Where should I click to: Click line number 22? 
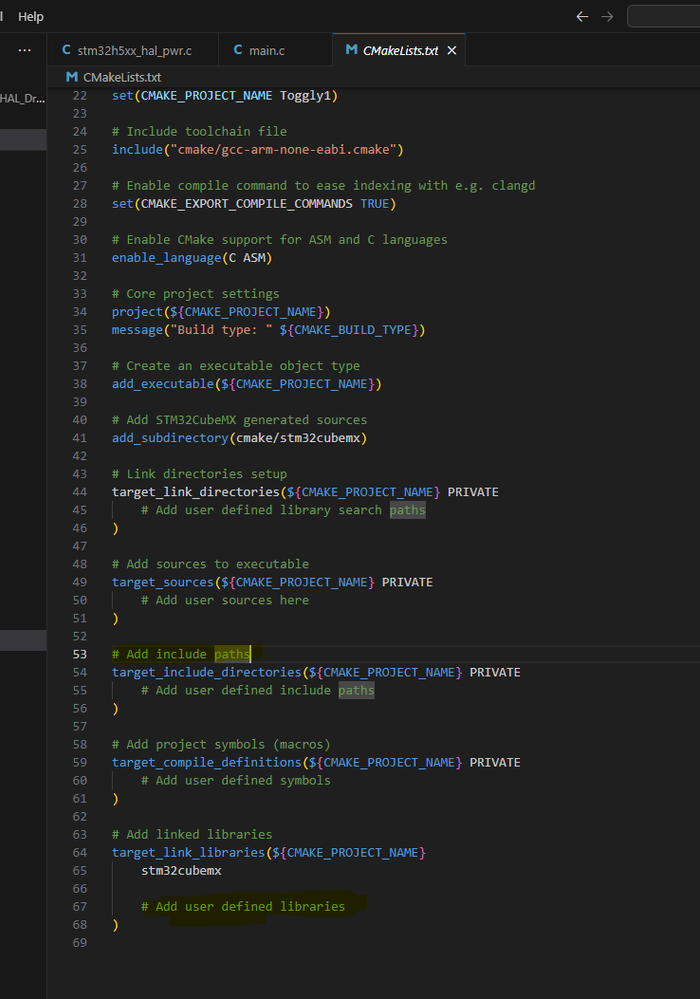pyautogui.click(x=80, y=96)
